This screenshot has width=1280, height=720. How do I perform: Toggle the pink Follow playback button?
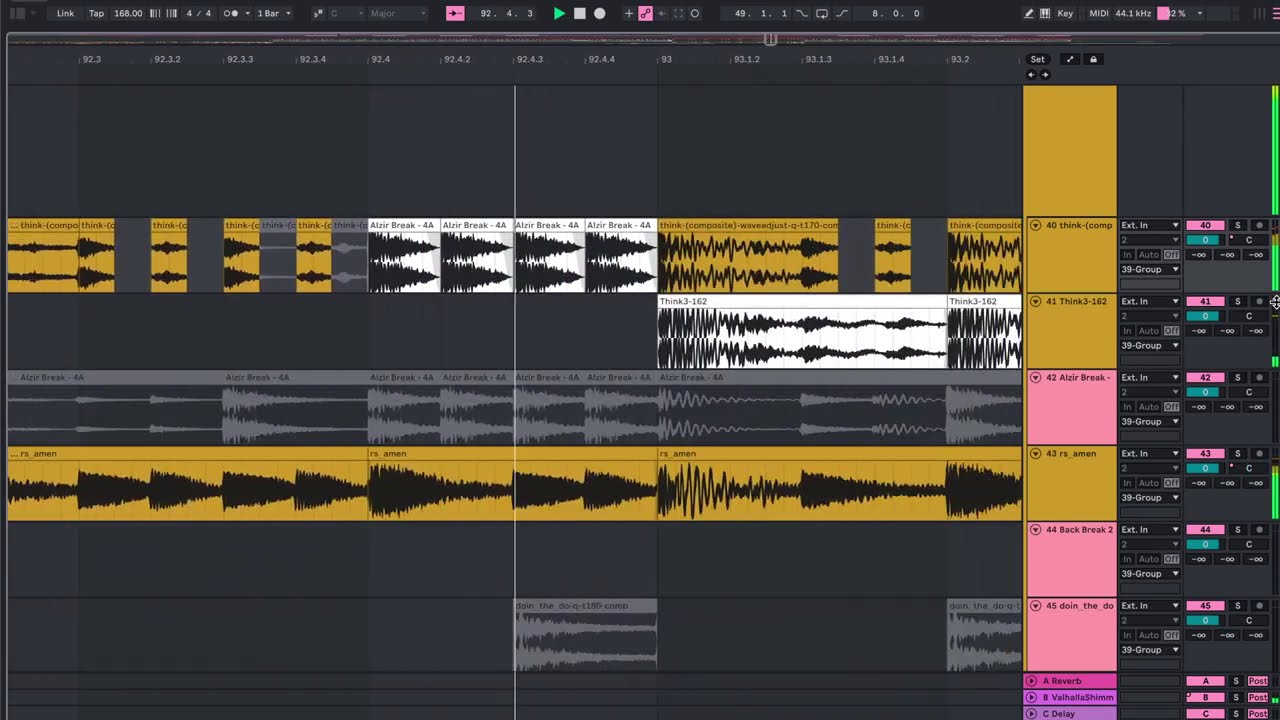point(455,13)
